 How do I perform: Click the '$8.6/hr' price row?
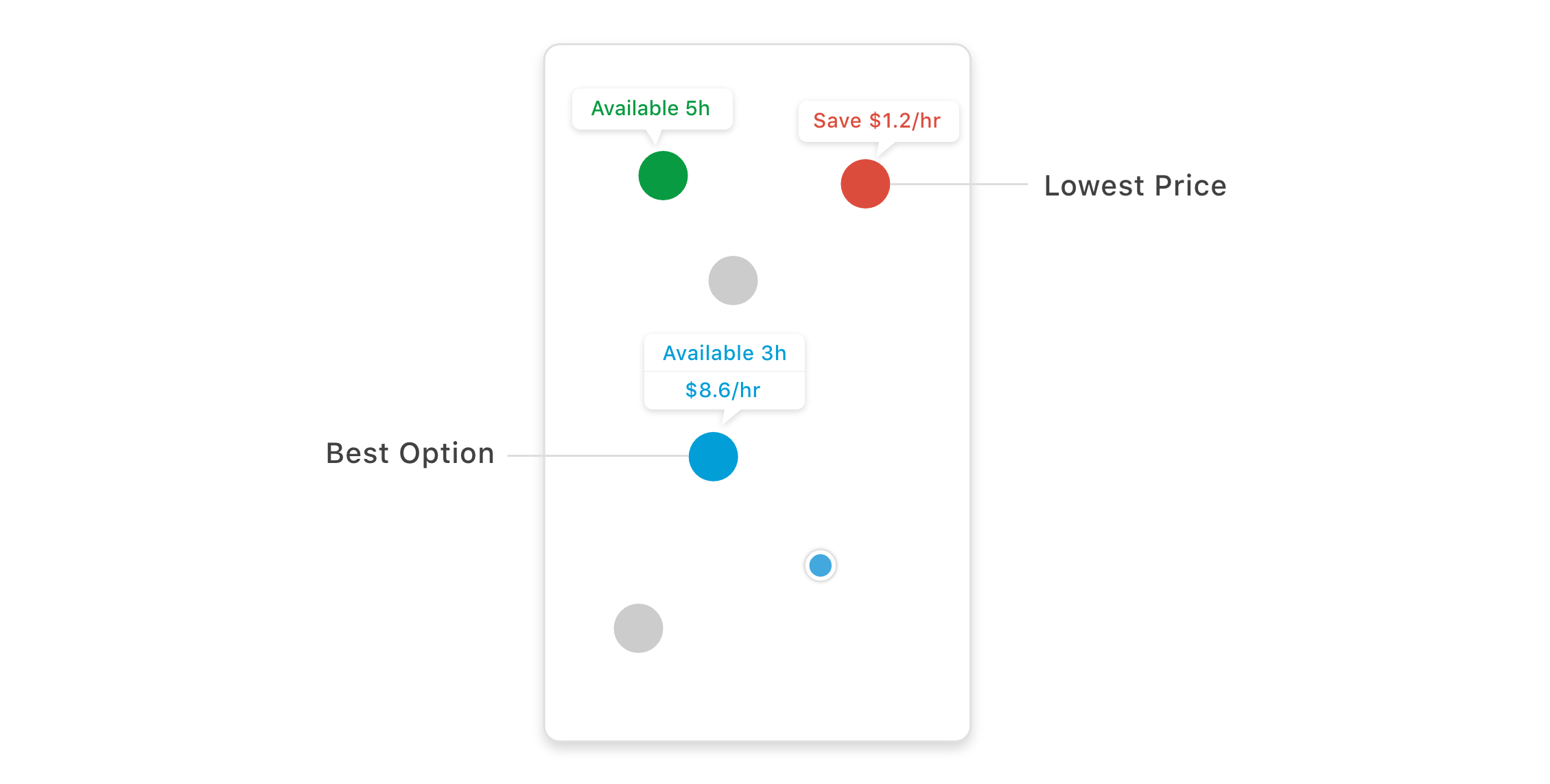coord(723,390)
